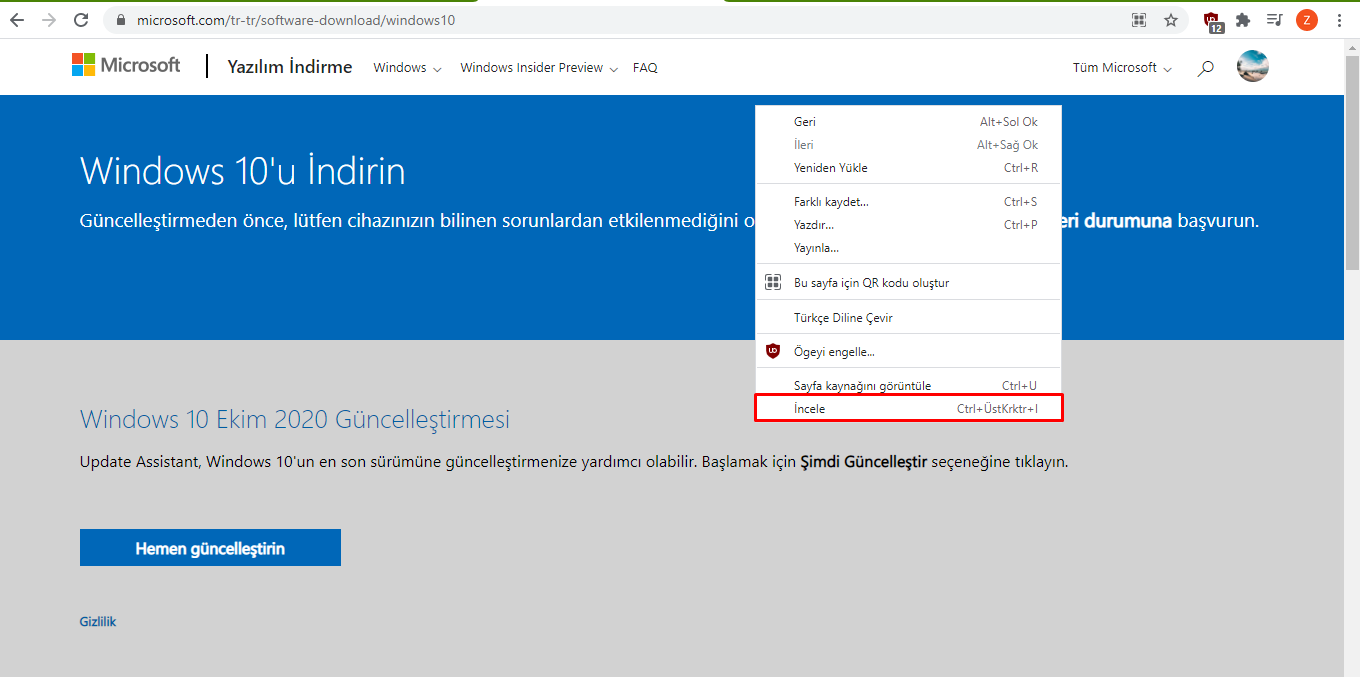
Task: Reload the page with refresh icon
Action: [x=82, y=20]
